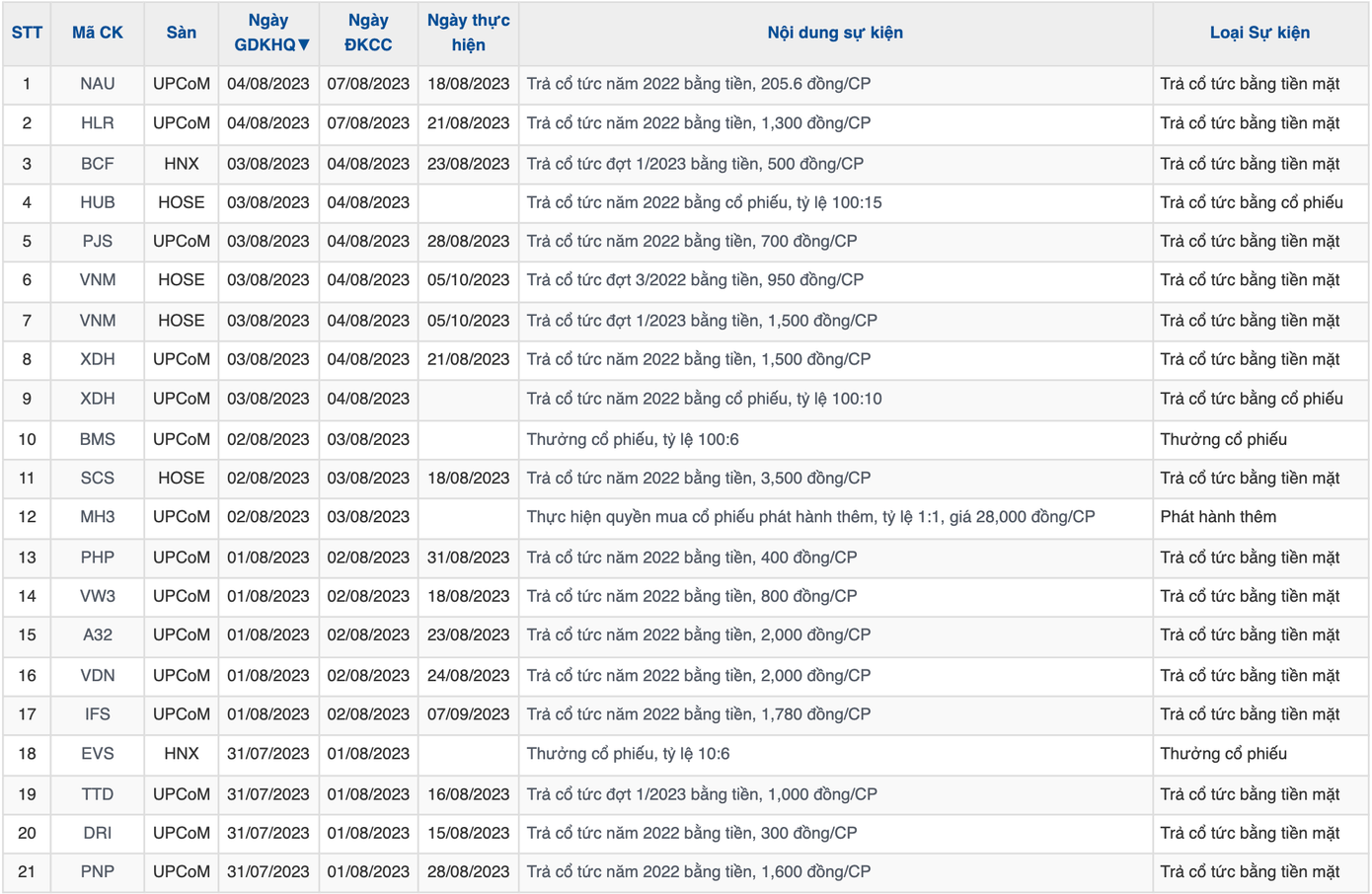Open stock code PNP
This screenshot has width=1372, height=894.
pos(98,872)
